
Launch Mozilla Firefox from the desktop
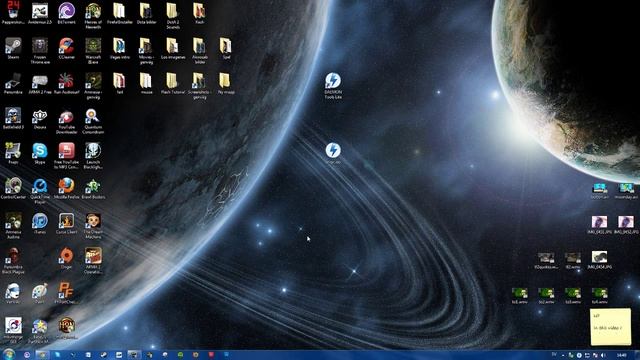tap(66, 189)
